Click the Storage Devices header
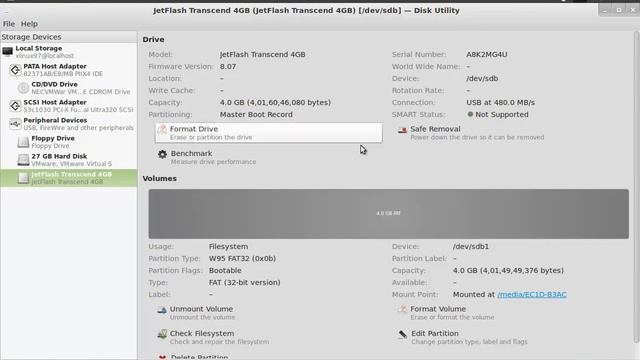Screen dimensions: 640x360 pos(69,37)
